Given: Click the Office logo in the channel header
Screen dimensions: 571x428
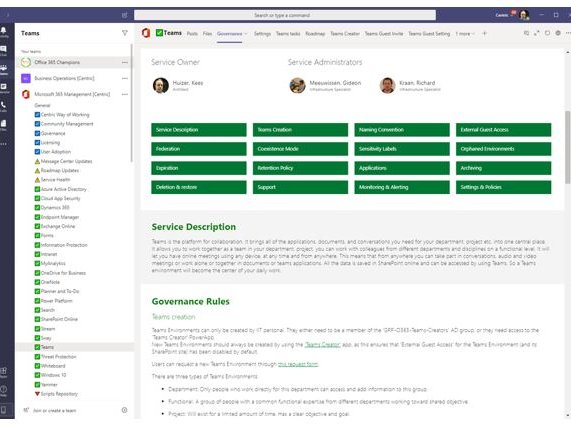Looking at the screenshot, I should point(146,33).
